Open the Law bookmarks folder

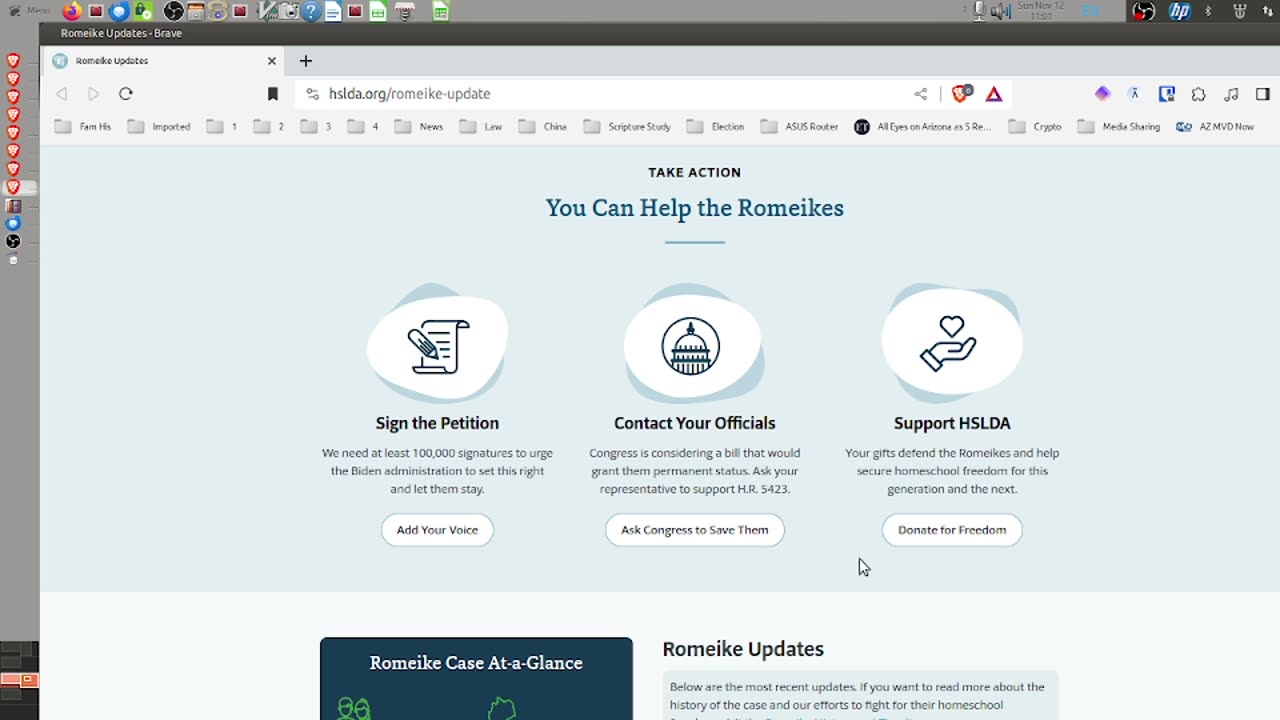[x=481, y=126]
